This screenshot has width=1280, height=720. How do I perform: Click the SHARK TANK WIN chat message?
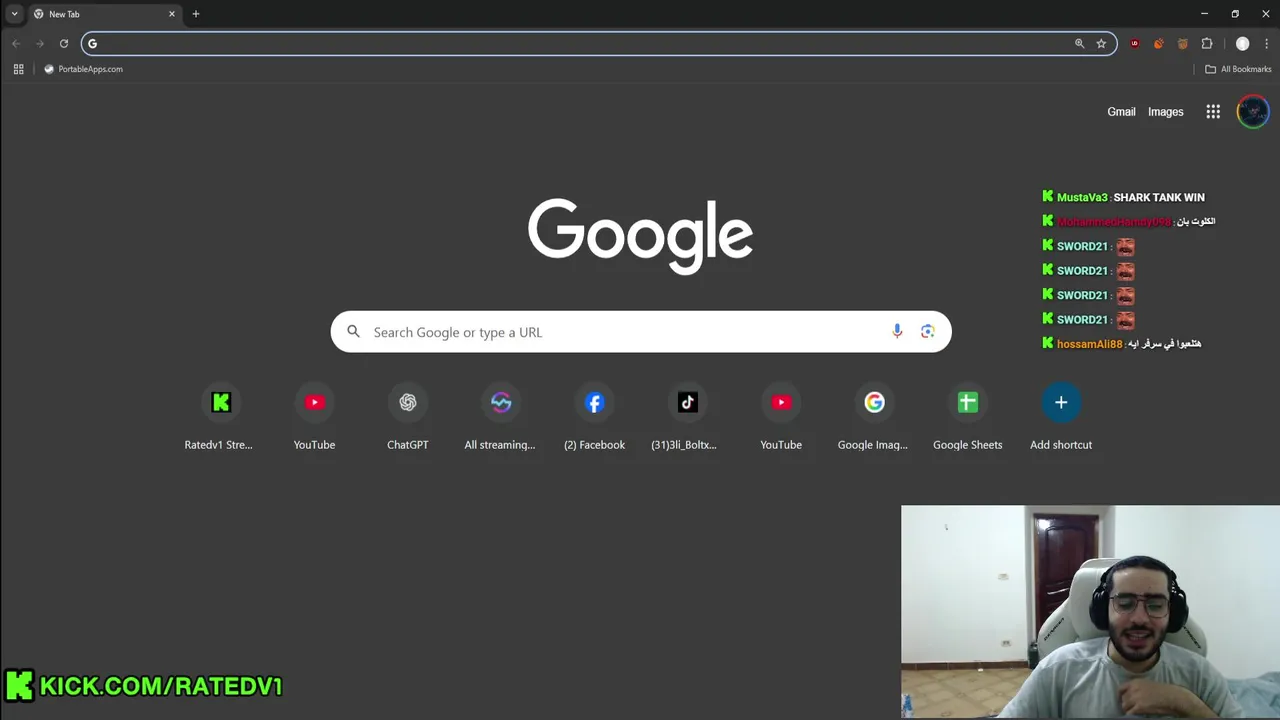coord(1159,197)
